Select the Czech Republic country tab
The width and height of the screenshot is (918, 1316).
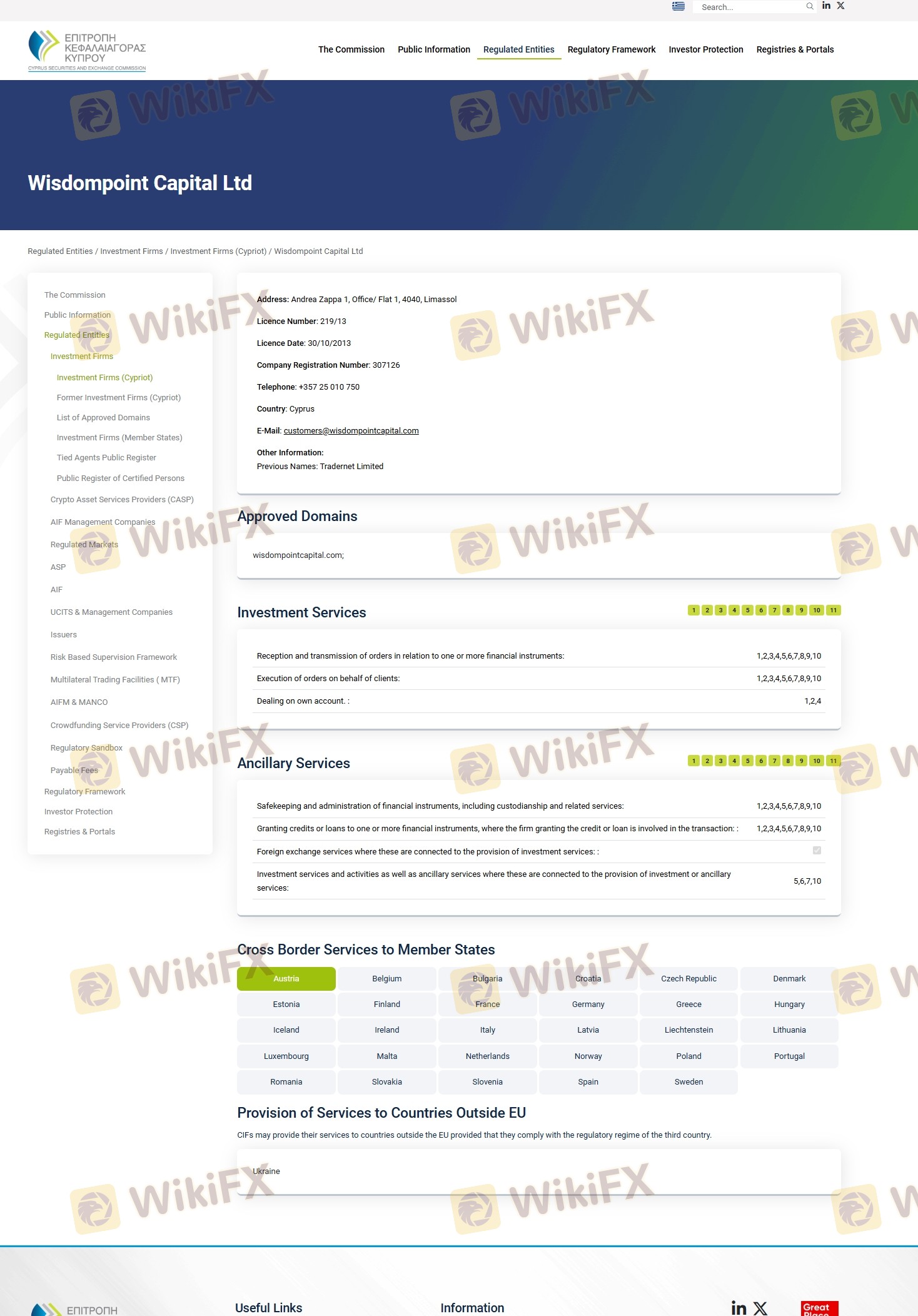tap(689, 979)
